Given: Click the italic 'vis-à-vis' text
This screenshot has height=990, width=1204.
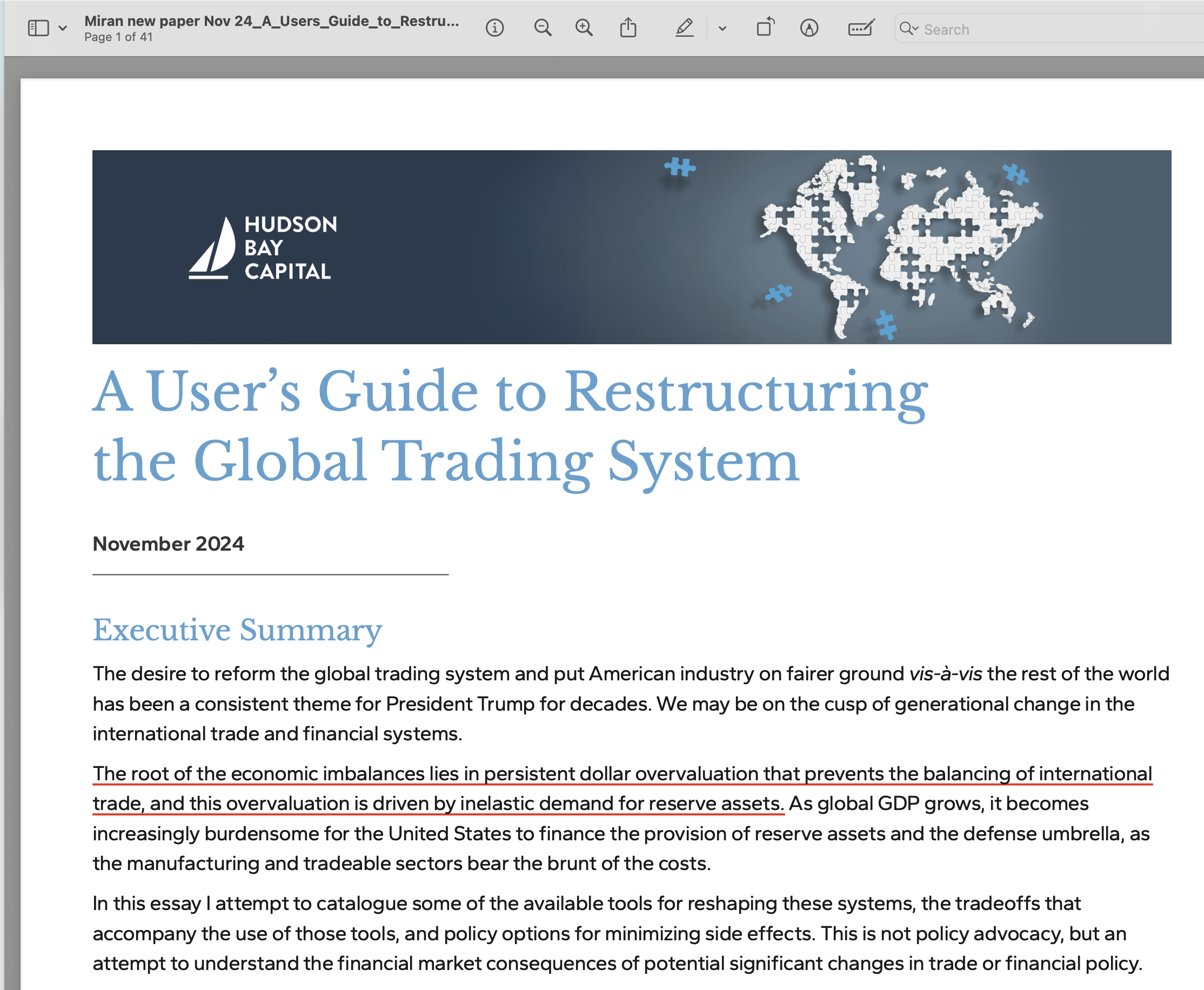Looking at the screenshot, I should point(946,674).
